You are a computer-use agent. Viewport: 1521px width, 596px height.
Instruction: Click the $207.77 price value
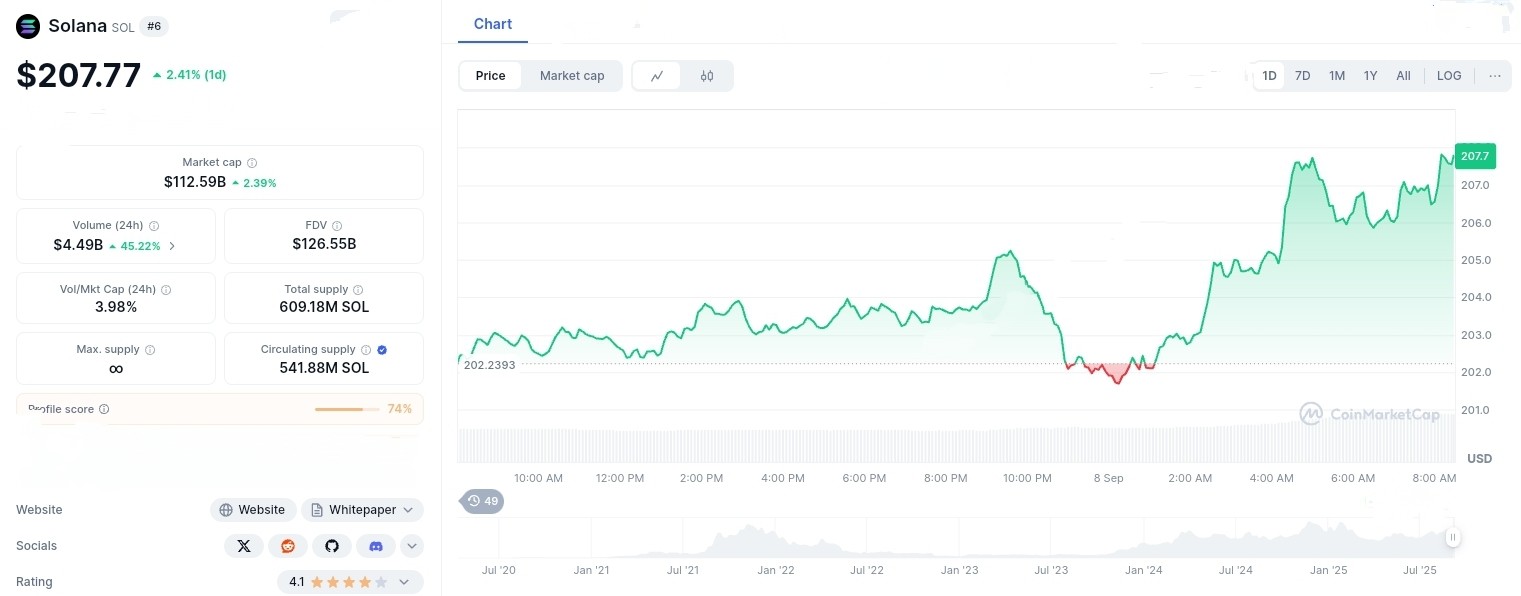(79, 75)
